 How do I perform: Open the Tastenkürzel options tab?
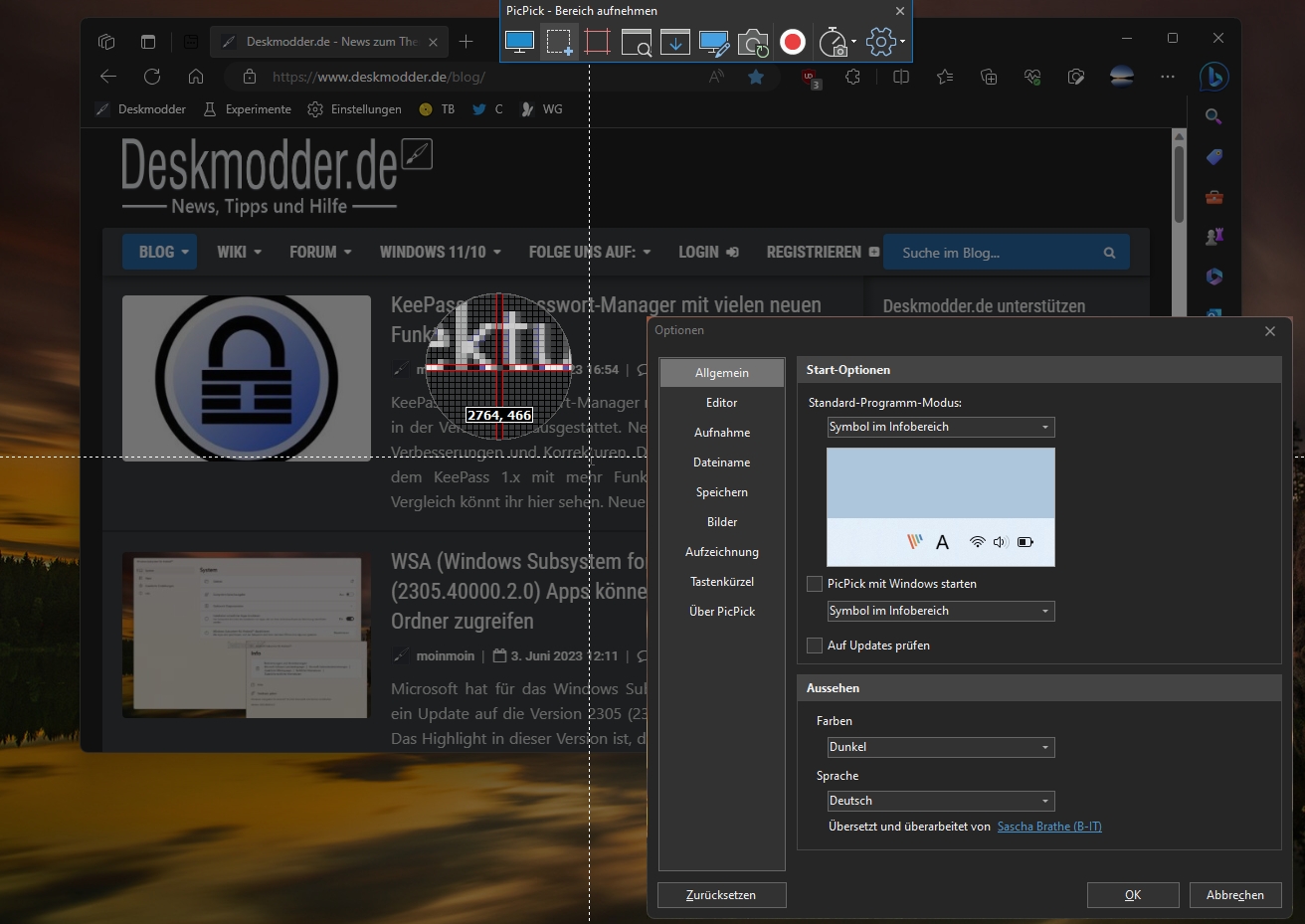tap(722, 582)
